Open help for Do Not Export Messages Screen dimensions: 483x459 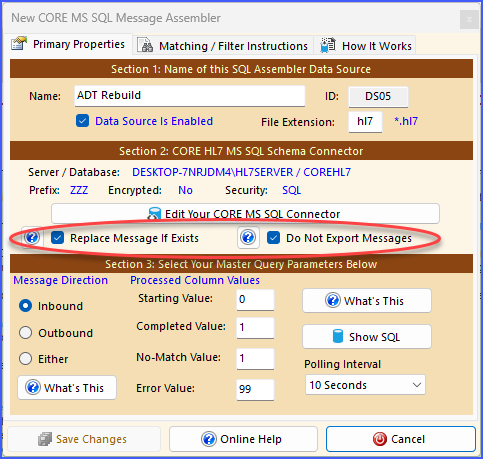(x=248, y=238)
